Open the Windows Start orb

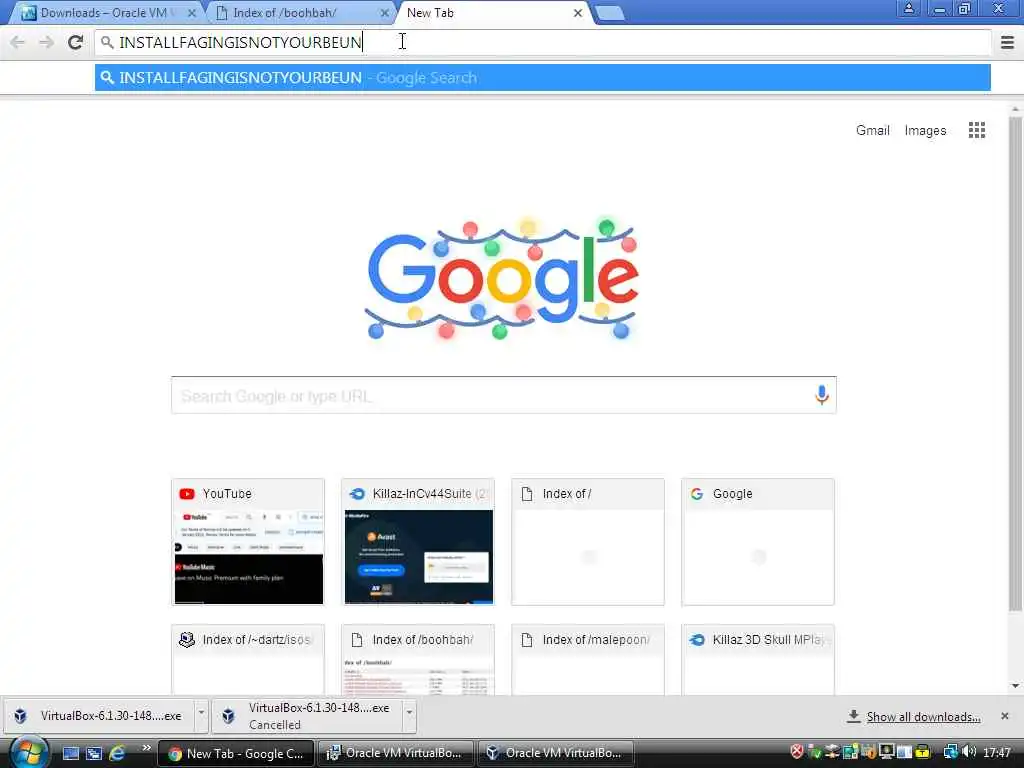27,753
